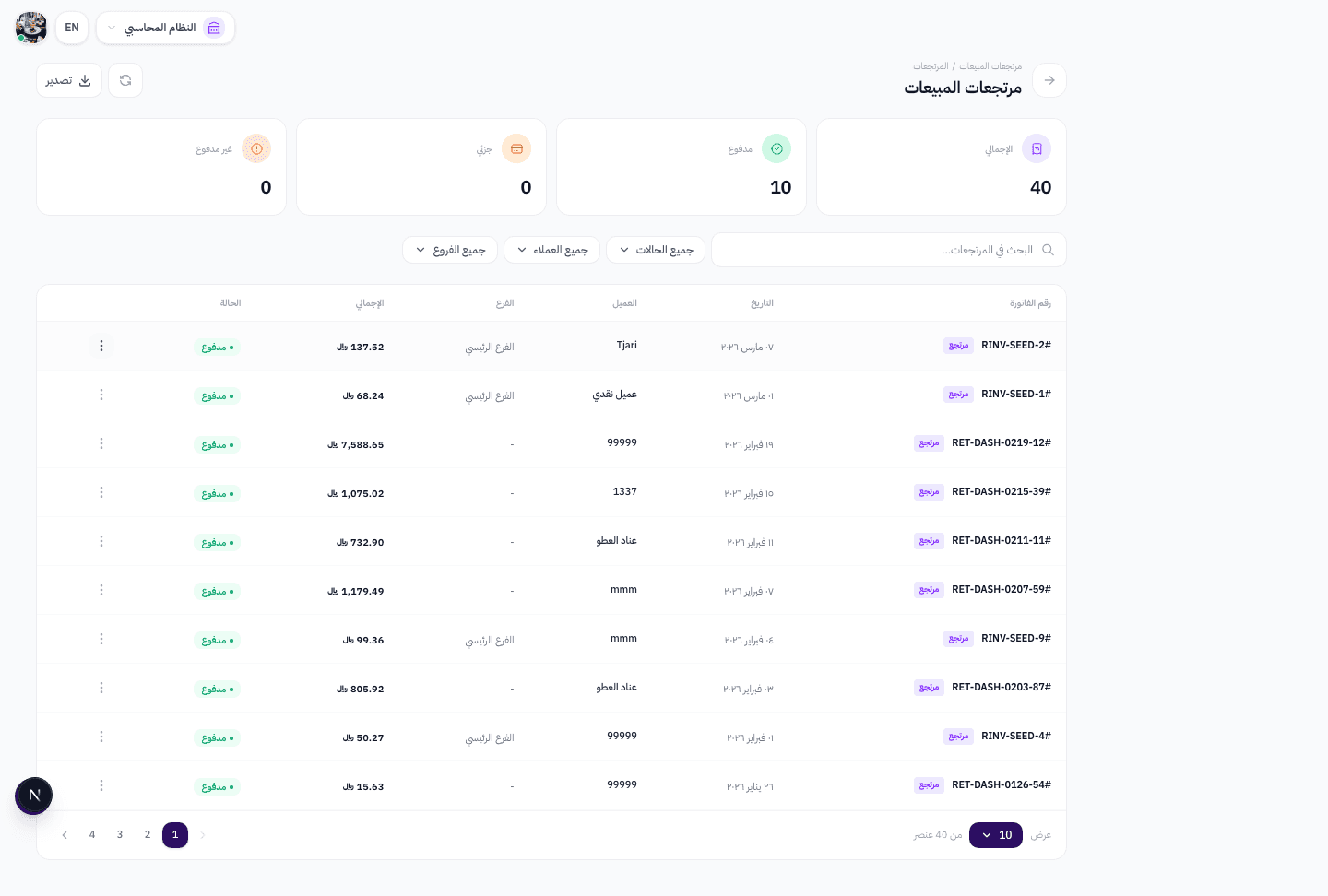The width and height of the screenshot is (1328, 896).
Task: Click the back arrow beside the page title
Action: (1049, 80)
